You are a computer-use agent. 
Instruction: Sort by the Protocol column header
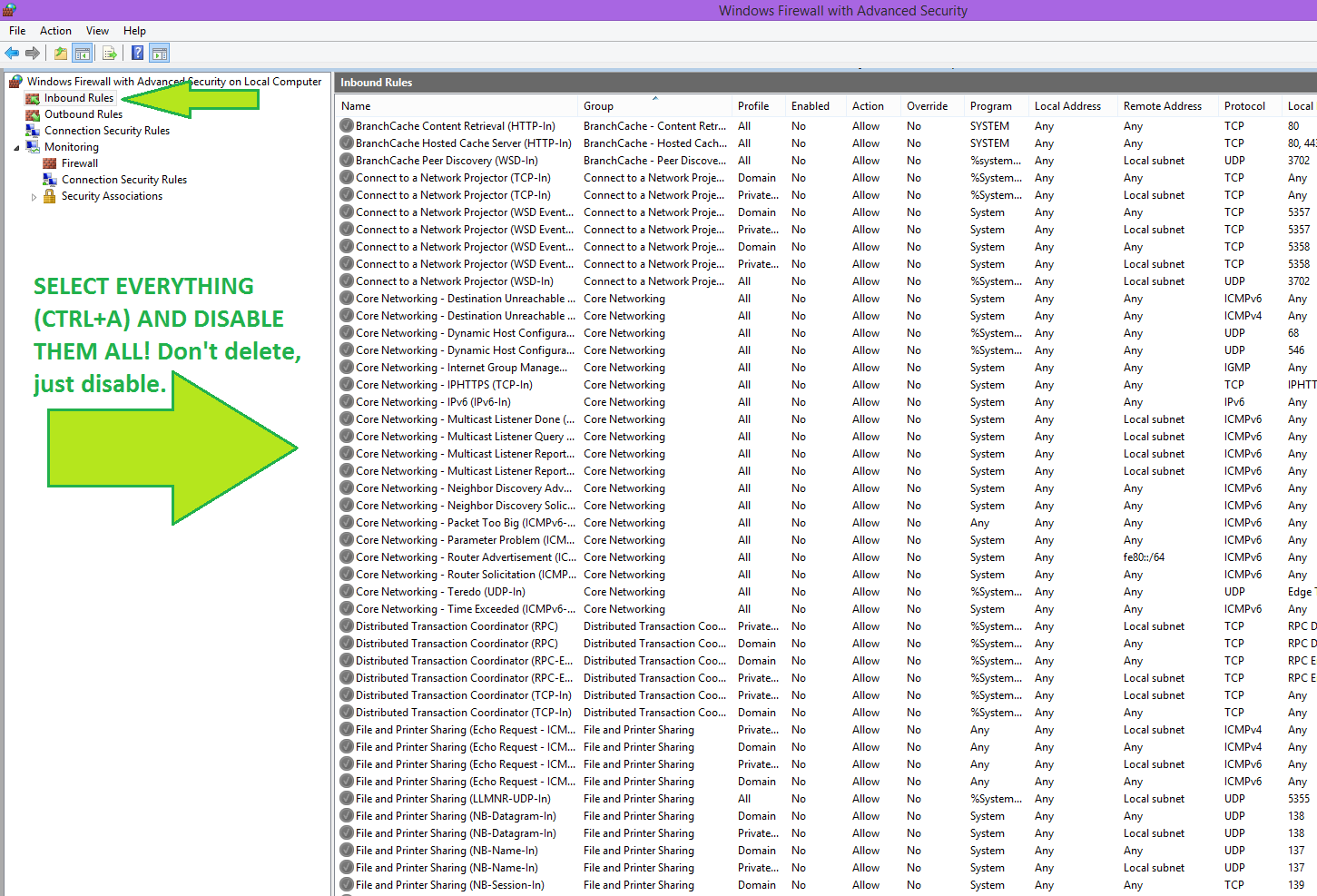pos(1249,106)
